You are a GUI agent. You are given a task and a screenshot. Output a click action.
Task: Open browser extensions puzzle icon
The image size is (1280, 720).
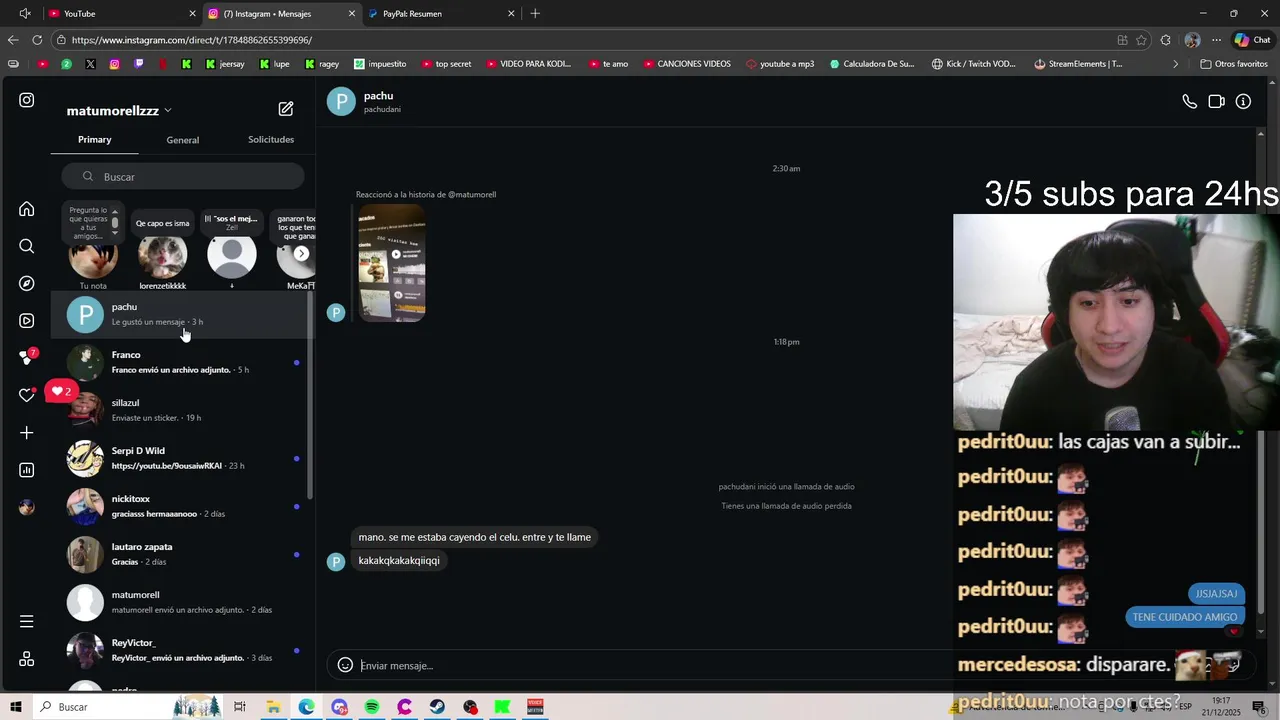(x=1165, y=40)
